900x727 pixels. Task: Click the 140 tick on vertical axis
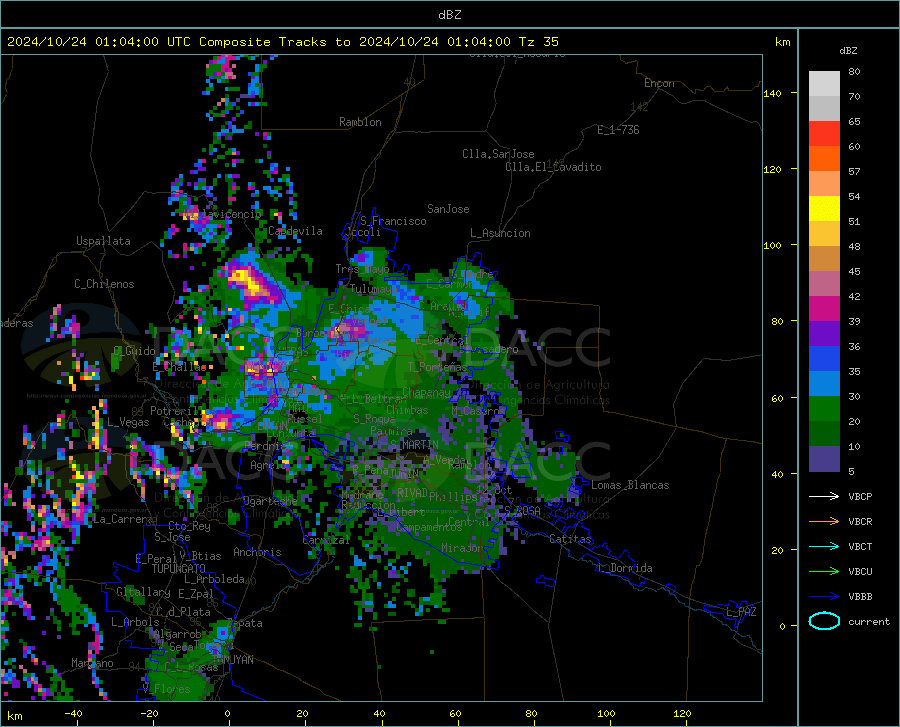tap(773, 93)
